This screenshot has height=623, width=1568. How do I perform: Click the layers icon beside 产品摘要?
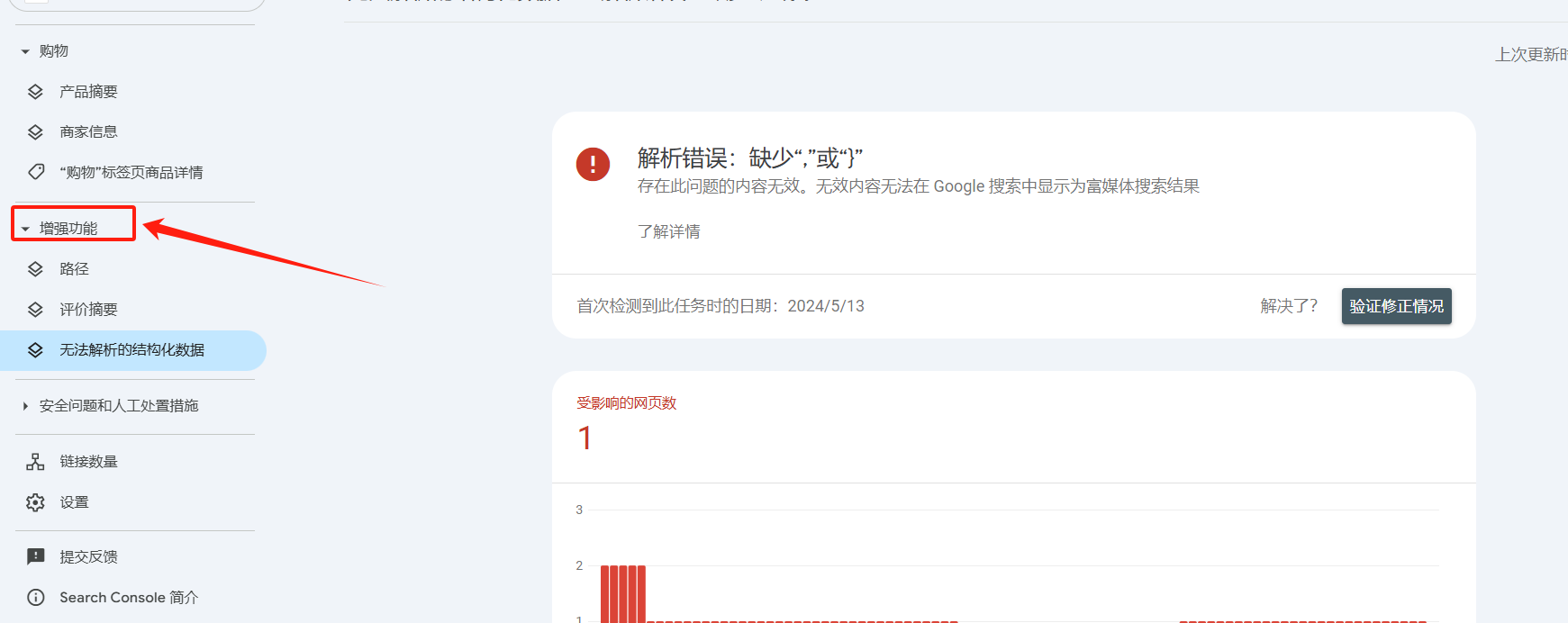click(35, 92)
